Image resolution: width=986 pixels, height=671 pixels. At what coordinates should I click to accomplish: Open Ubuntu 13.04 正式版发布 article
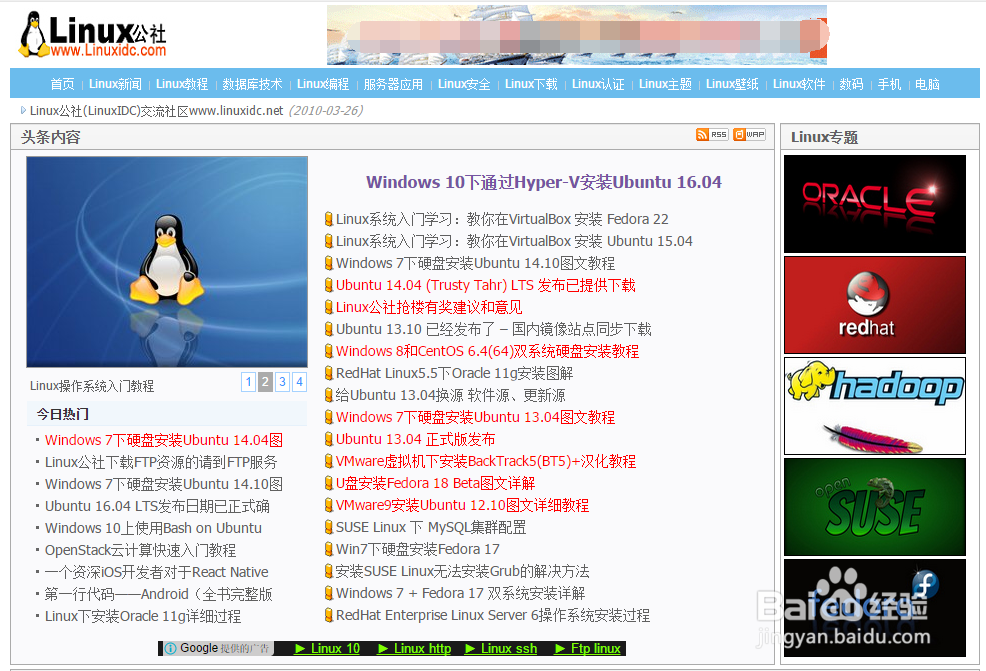pyautogui.click(x=415, y=439)
